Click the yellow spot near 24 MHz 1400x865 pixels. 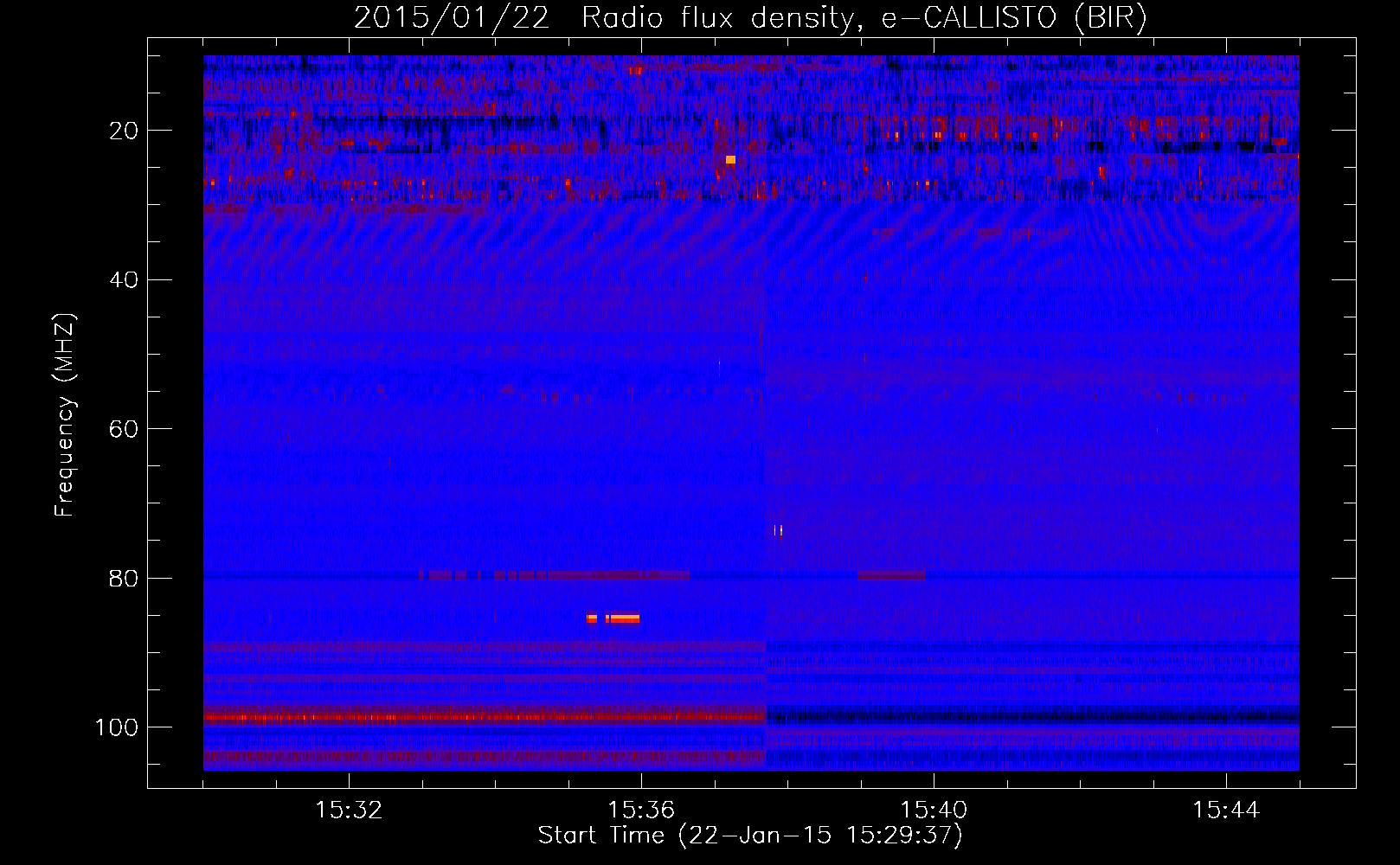coord(730,160)
